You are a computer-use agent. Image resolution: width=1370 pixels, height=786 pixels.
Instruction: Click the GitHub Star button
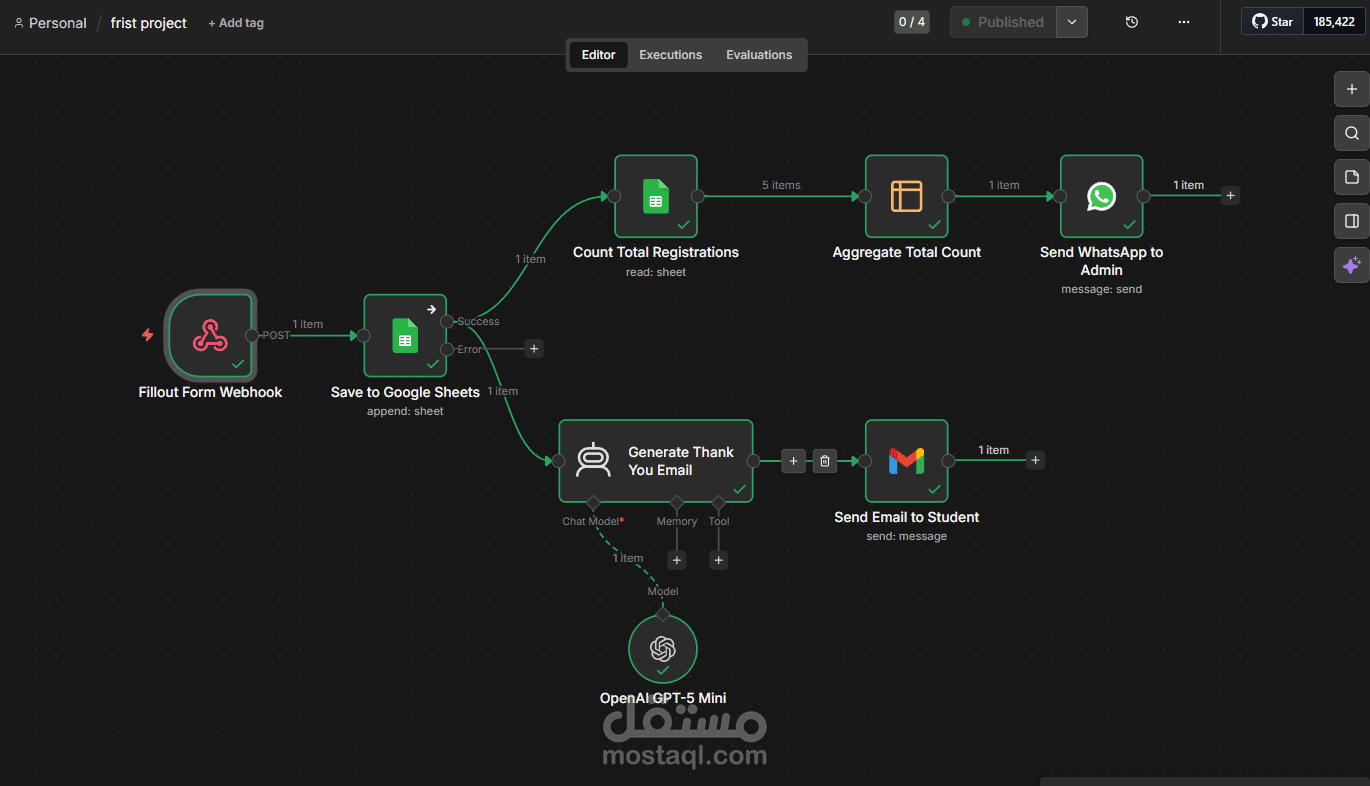1272,22
